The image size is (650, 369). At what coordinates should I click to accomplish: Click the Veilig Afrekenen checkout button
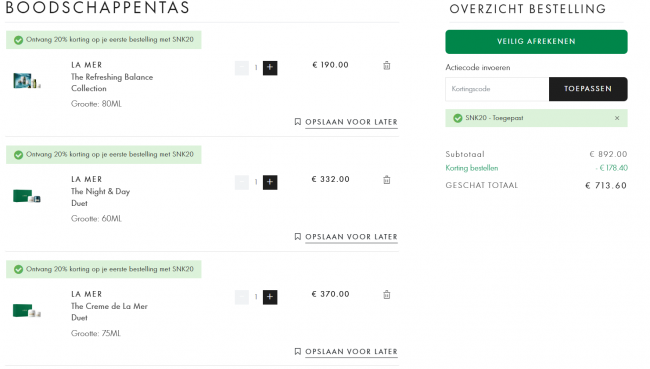point(536,41)
